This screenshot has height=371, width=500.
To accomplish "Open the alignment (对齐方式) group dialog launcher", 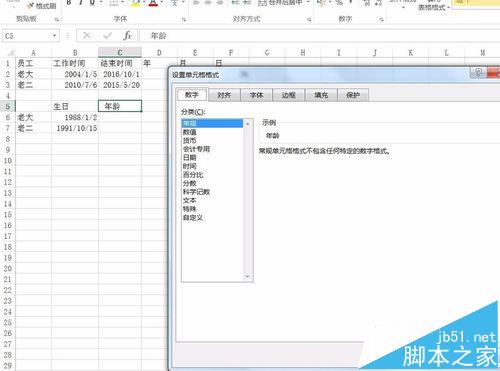I will (309, 20).
